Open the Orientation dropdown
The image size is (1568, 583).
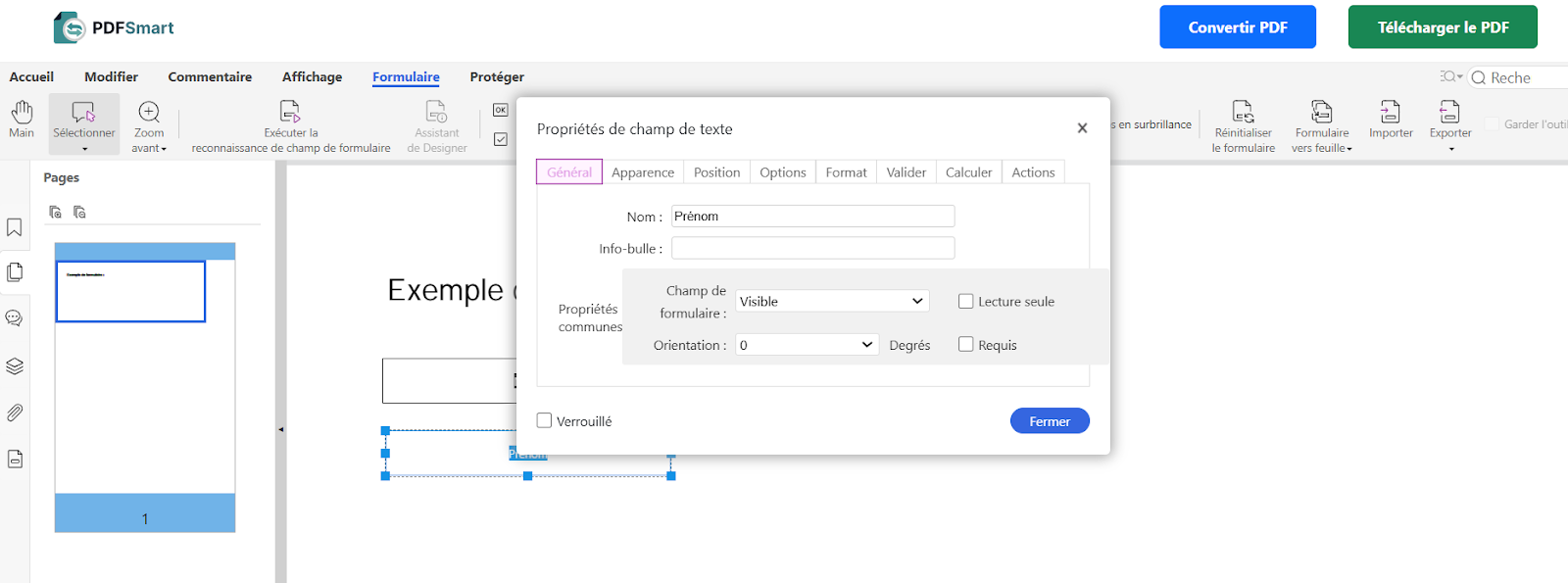coord(807,345)
